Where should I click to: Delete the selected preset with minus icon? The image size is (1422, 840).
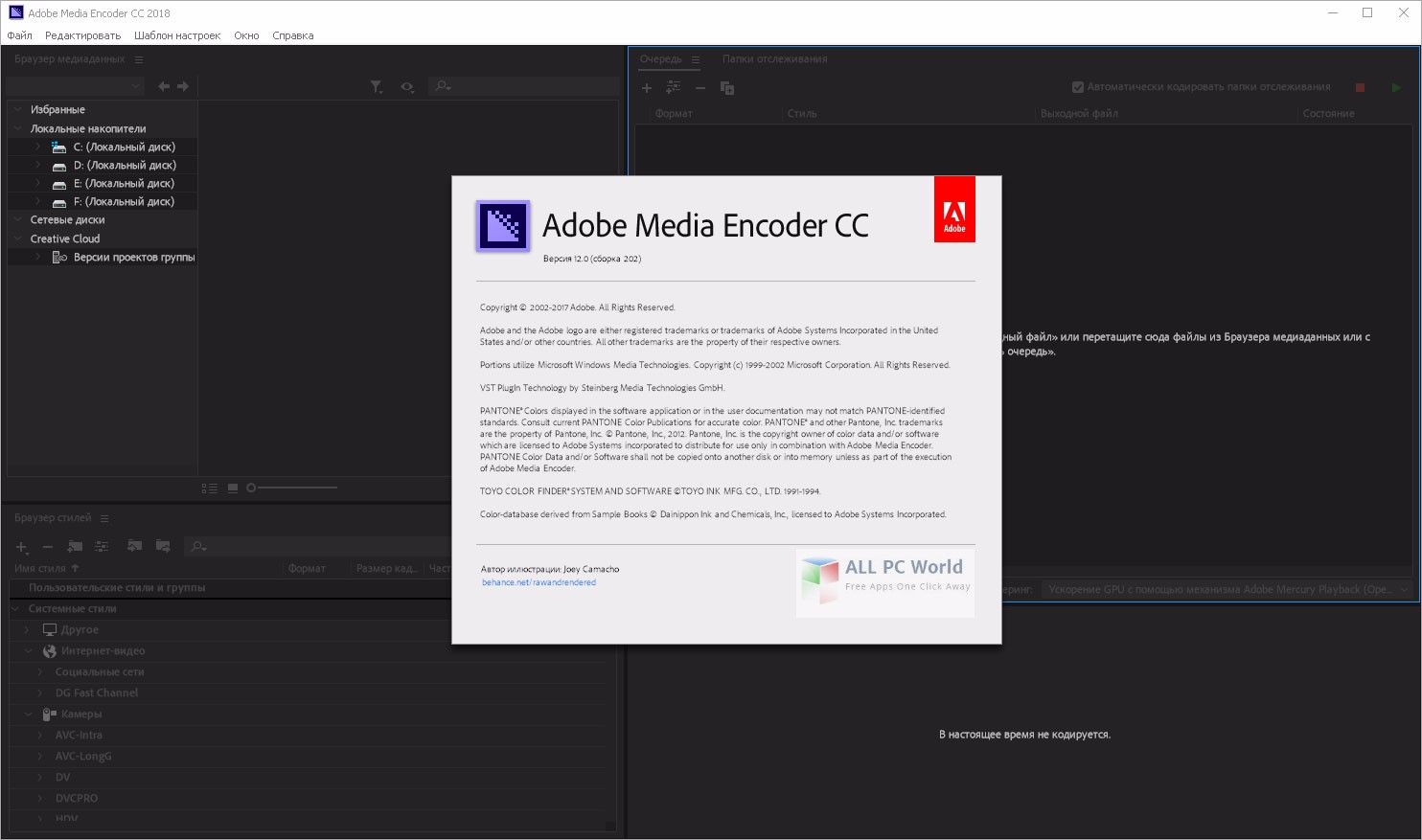click(x=47, y=547)
